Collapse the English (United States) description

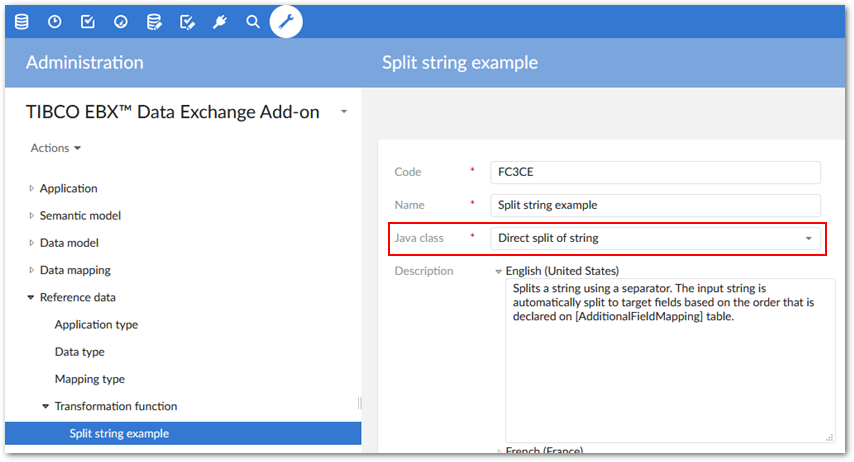click(x=498, y=271)
